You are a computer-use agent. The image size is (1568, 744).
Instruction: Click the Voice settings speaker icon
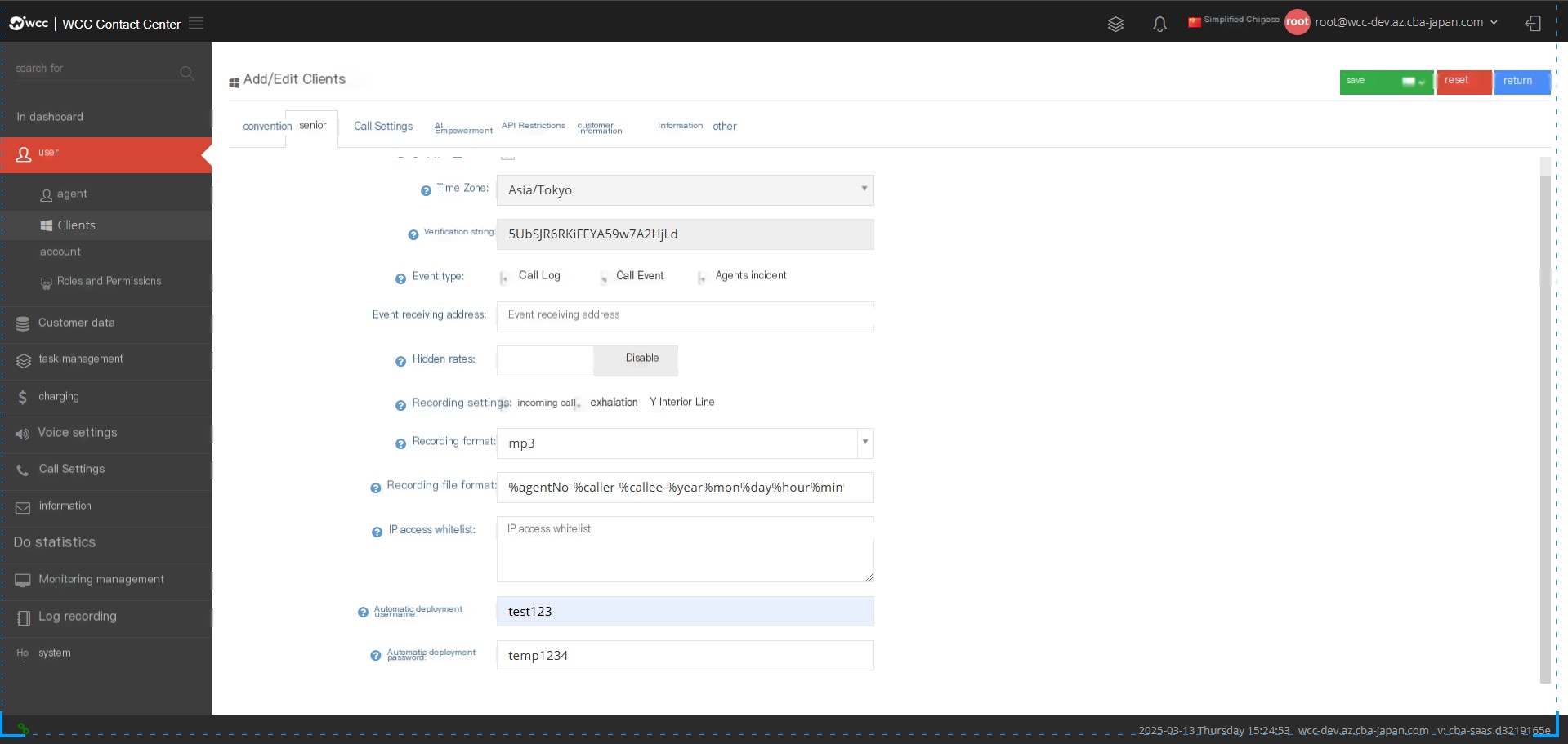(22, 434)
